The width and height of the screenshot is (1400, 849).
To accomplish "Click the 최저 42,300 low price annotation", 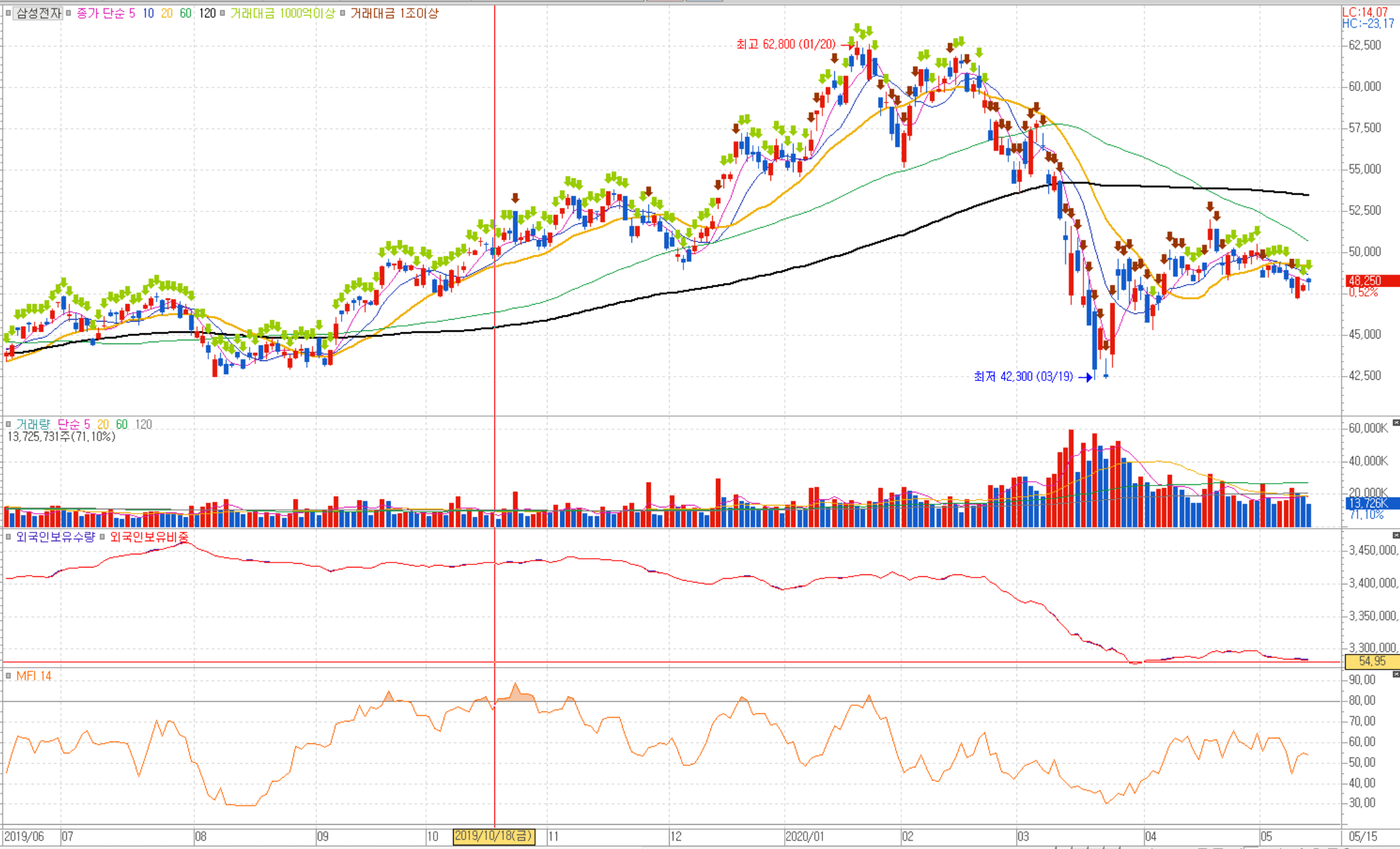I will [x=1023, y=377].
